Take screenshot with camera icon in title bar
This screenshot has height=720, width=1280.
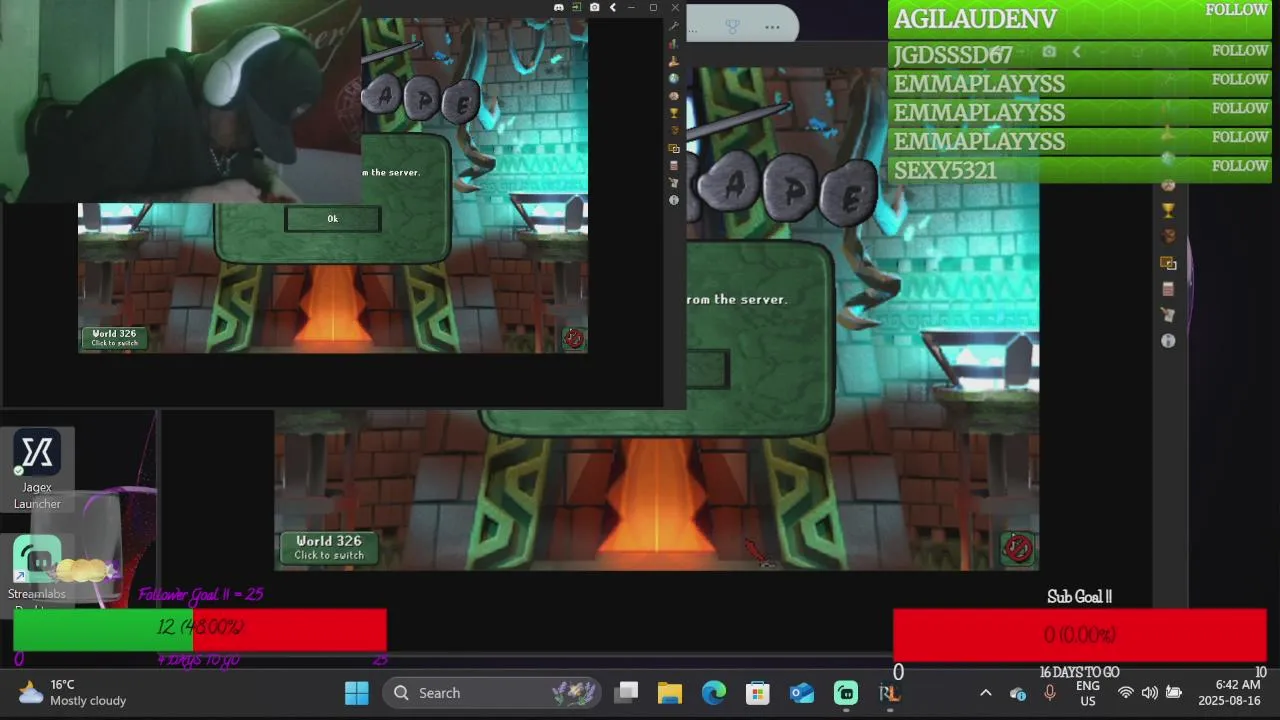[594, 7]
